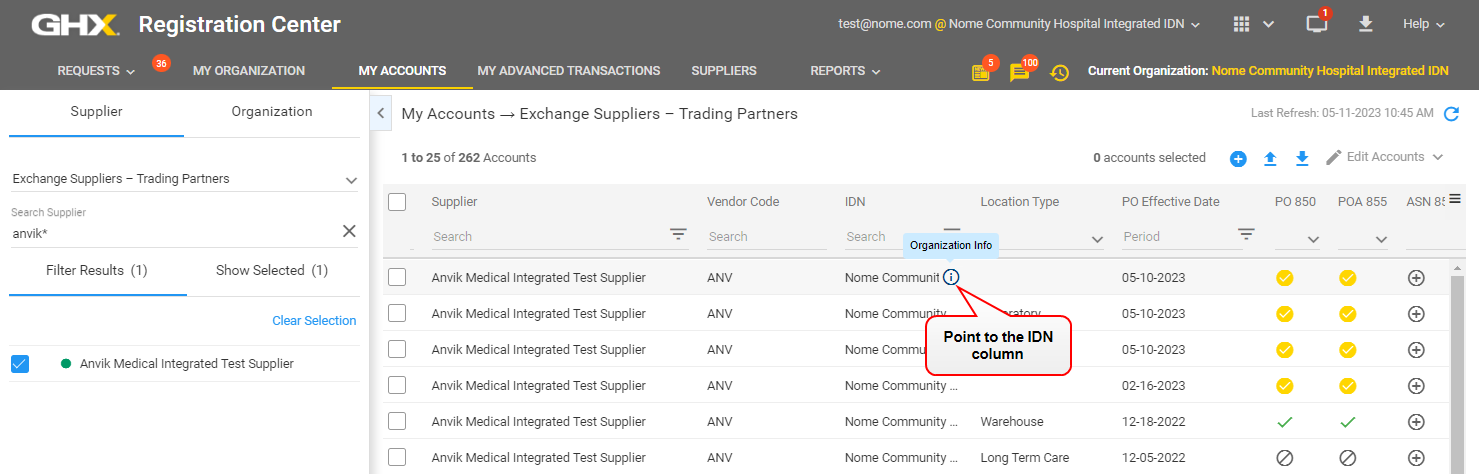The height and width of the screenshot is (474, 1479).
Task: Click the download icon above the accounts table
Action: [1302, 158]
